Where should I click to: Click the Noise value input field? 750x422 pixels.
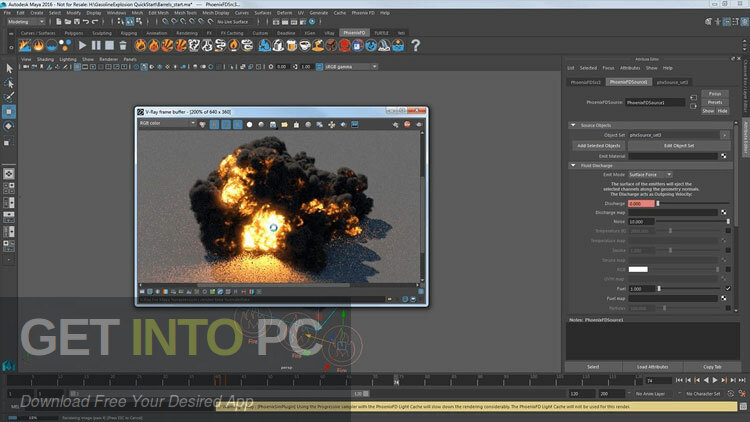(641, 222)
